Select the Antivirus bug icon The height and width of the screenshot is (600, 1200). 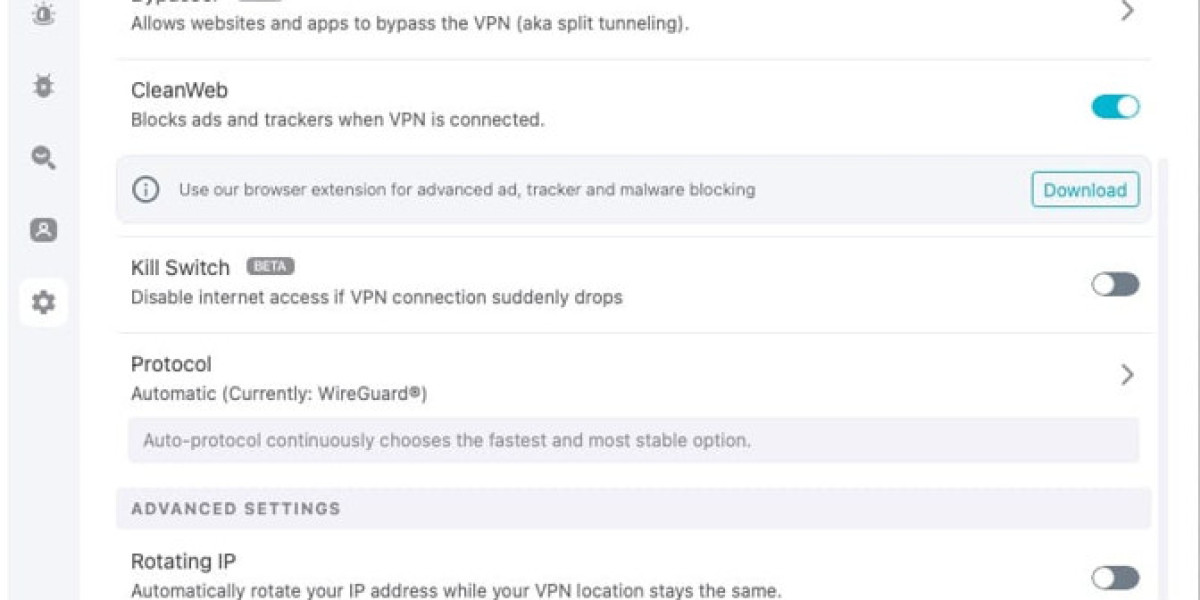tap(42, 88)
